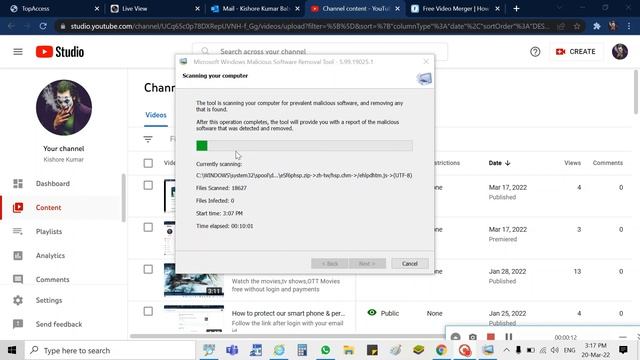Click the CREATE button
Viewport: 640px width, 360px height.
[x=576, y=52]
